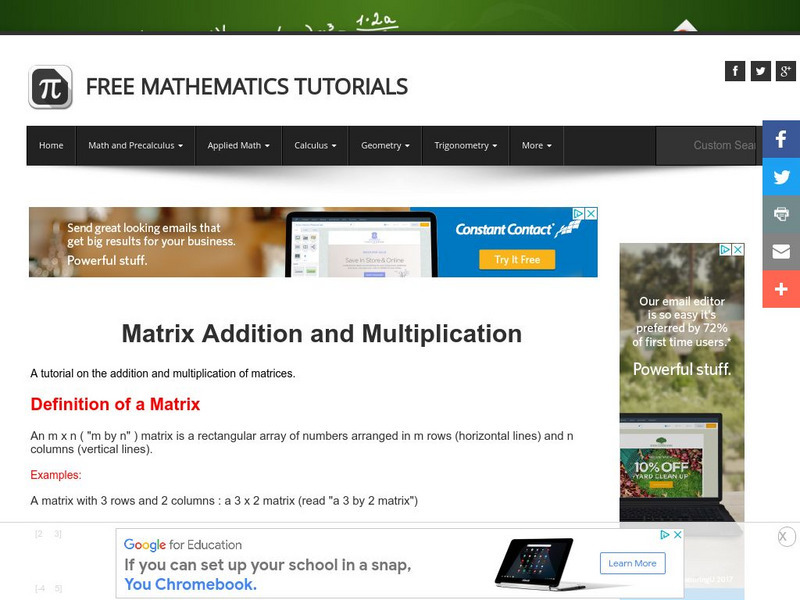The width and height of the screenshot is (800, 600).
Task: Click "Powerful stuff." text in sidebar ad
Action: pos(682,369)
